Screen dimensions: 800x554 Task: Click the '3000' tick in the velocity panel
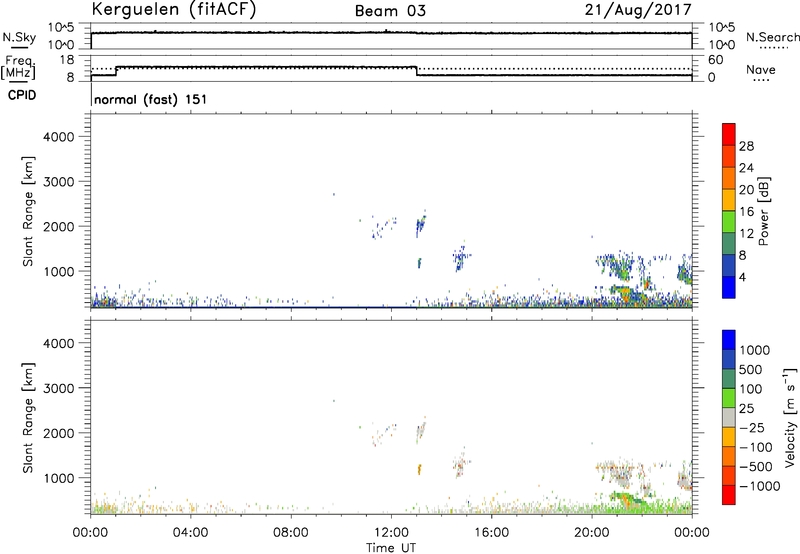pyautogui.click(x=59, y=388)
